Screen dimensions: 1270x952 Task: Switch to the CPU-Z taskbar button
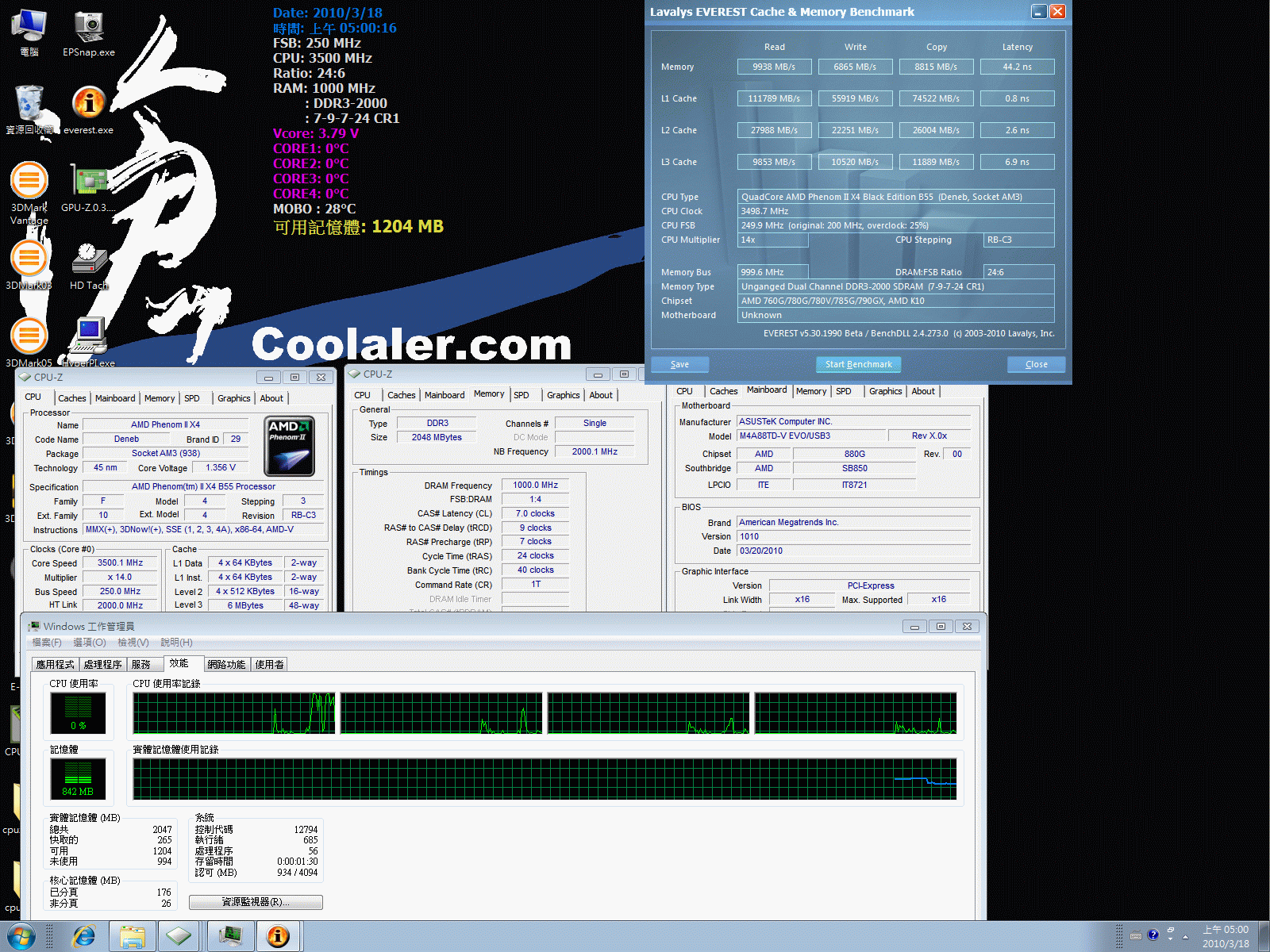pyautogui.click(x=179, y=937)
